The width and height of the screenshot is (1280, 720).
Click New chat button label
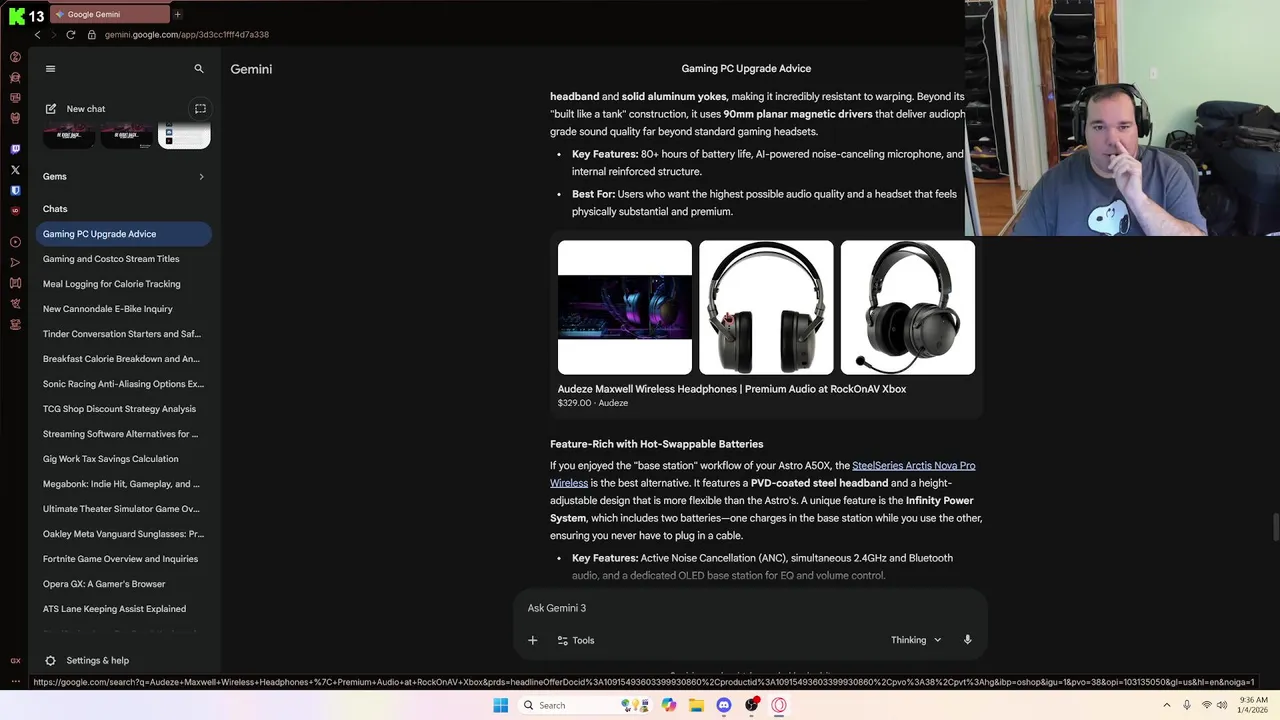86,109
